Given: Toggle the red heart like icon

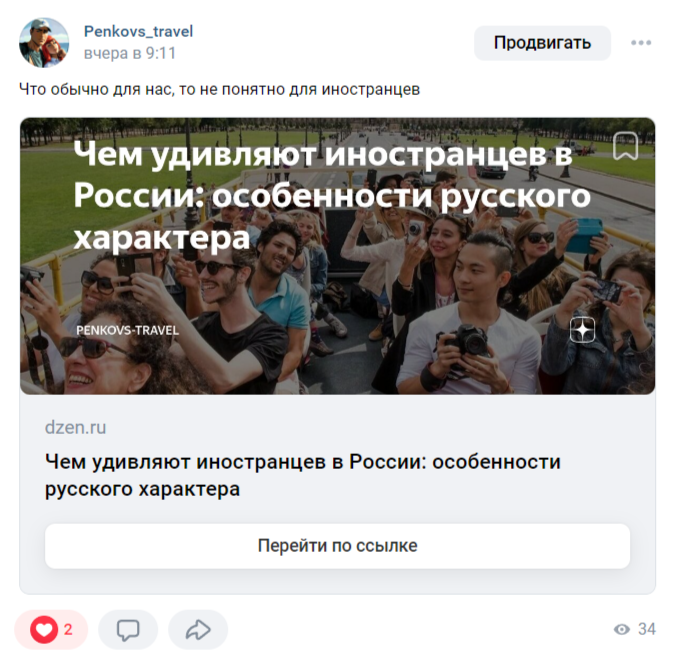Looking at the screenshot, I should [x=44, y=630].
